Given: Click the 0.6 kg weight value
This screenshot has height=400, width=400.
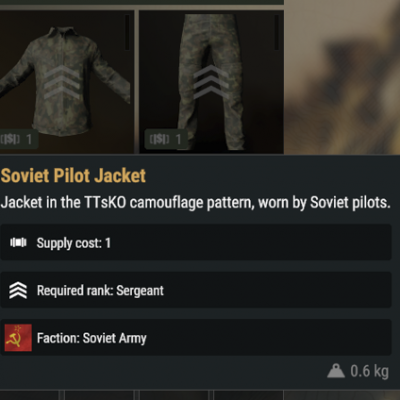Looking at the screenshot, I should click(x=370, y=371).
